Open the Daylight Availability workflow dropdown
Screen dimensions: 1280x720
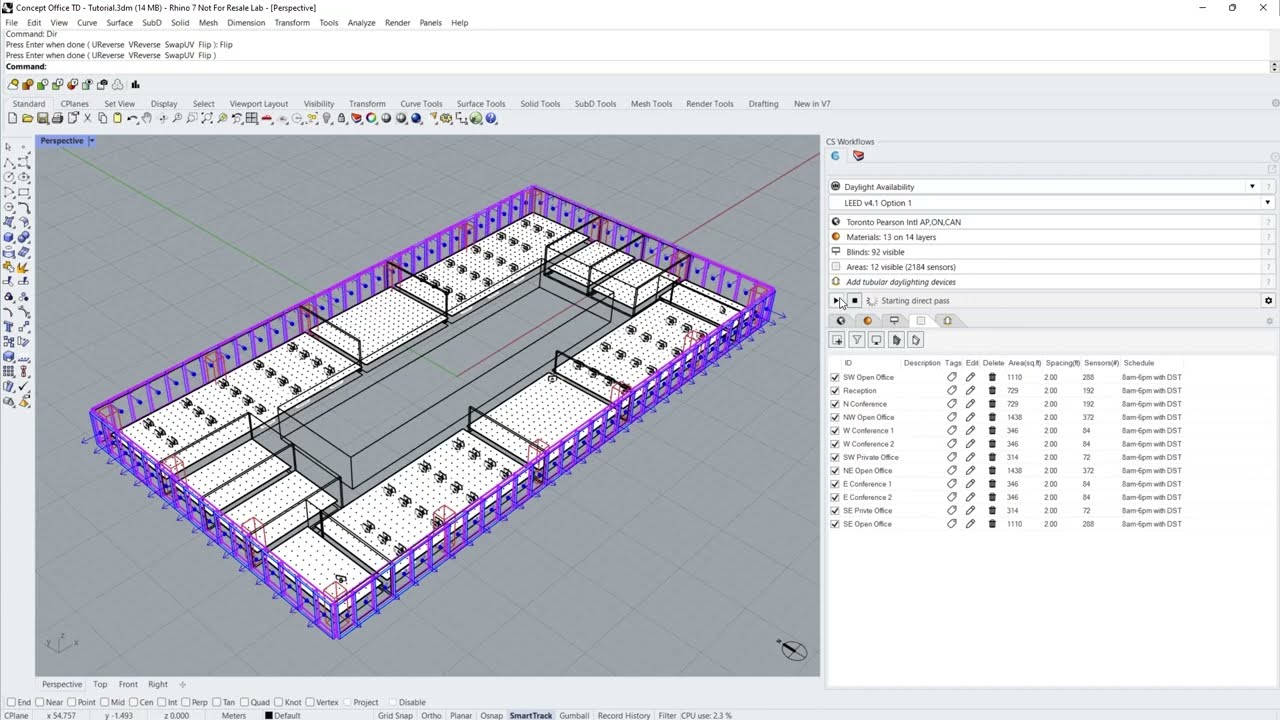pyautogui.click(x=1251, y=187)
